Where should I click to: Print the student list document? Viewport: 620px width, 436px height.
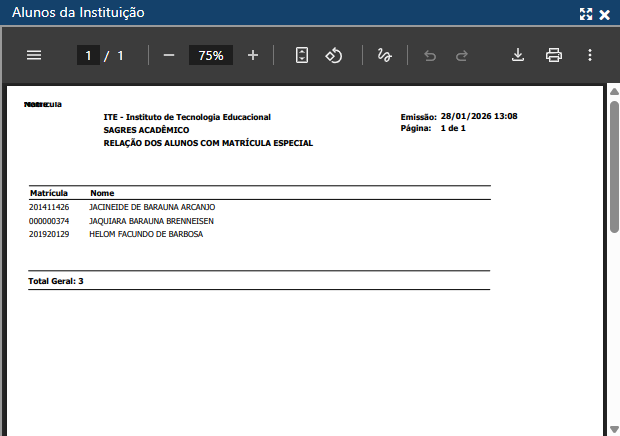coord(554,56)
